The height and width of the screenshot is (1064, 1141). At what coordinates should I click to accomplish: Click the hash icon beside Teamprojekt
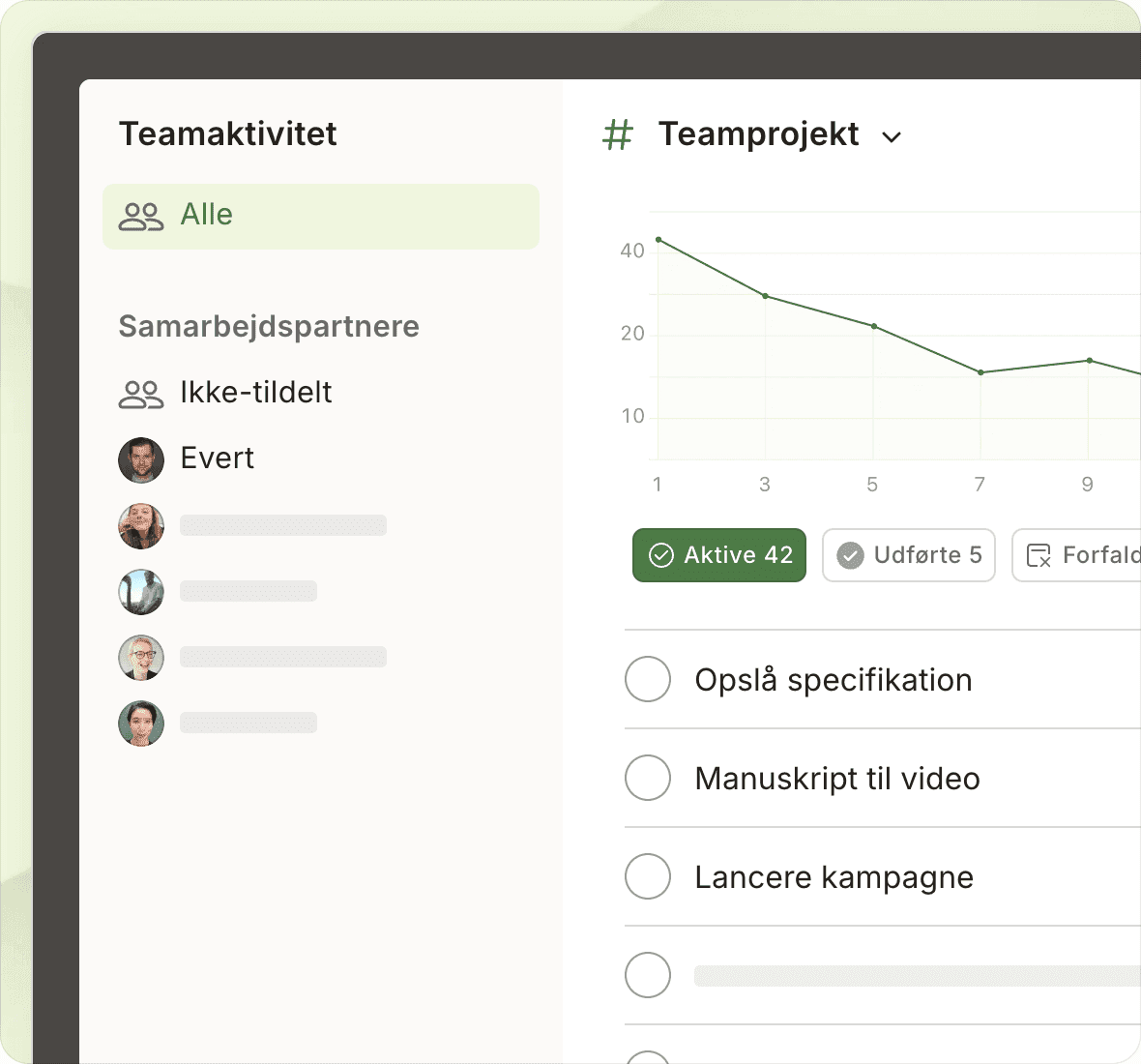coord(617,135)
